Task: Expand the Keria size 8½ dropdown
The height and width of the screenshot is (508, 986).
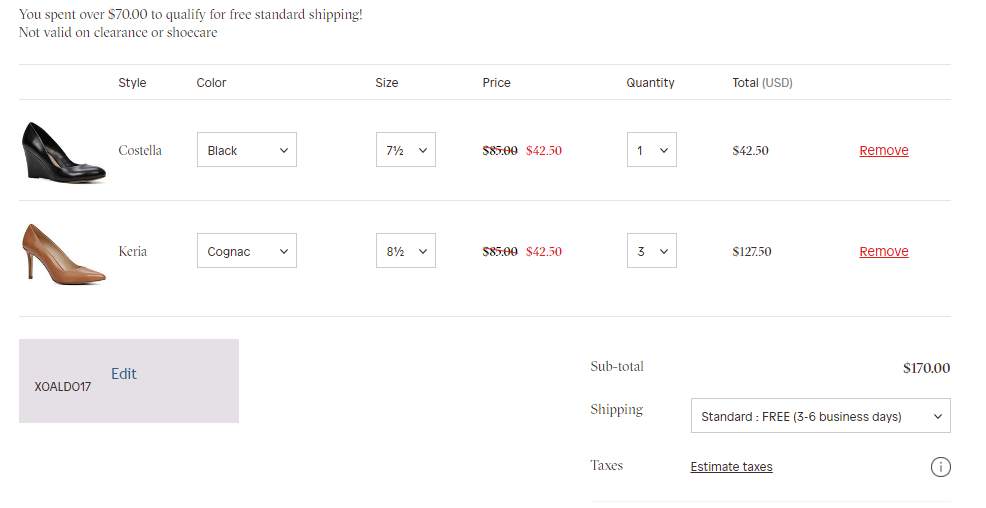Action: (x=406, y=251)
